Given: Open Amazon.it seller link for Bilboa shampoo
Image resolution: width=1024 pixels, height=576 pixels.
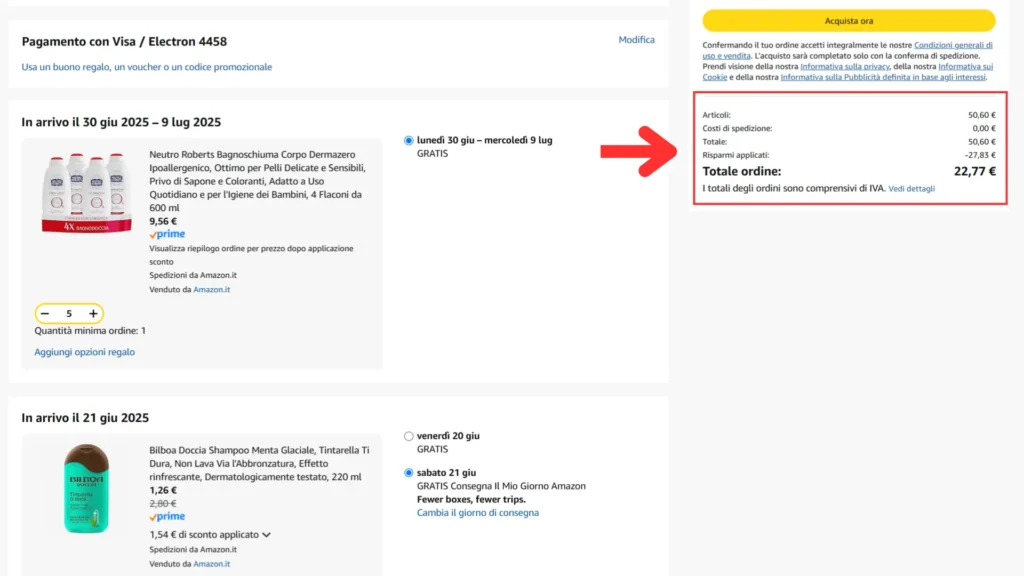Looking at the screenshot, I should 212,564.
